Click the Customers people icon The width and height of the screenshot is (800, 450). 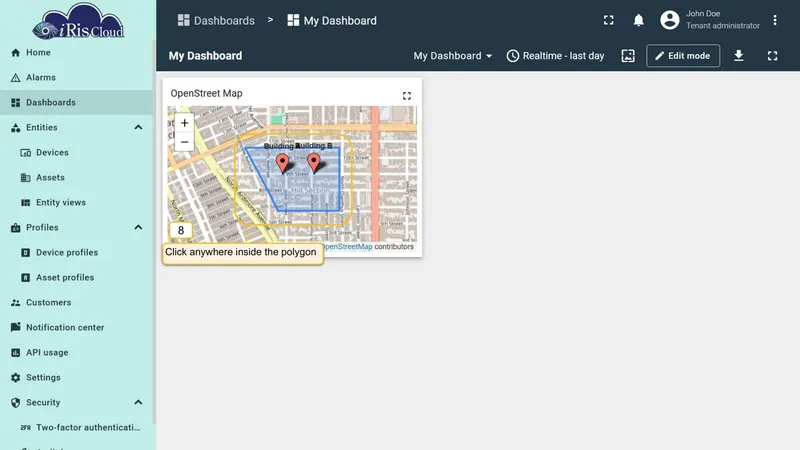point(16,303)
